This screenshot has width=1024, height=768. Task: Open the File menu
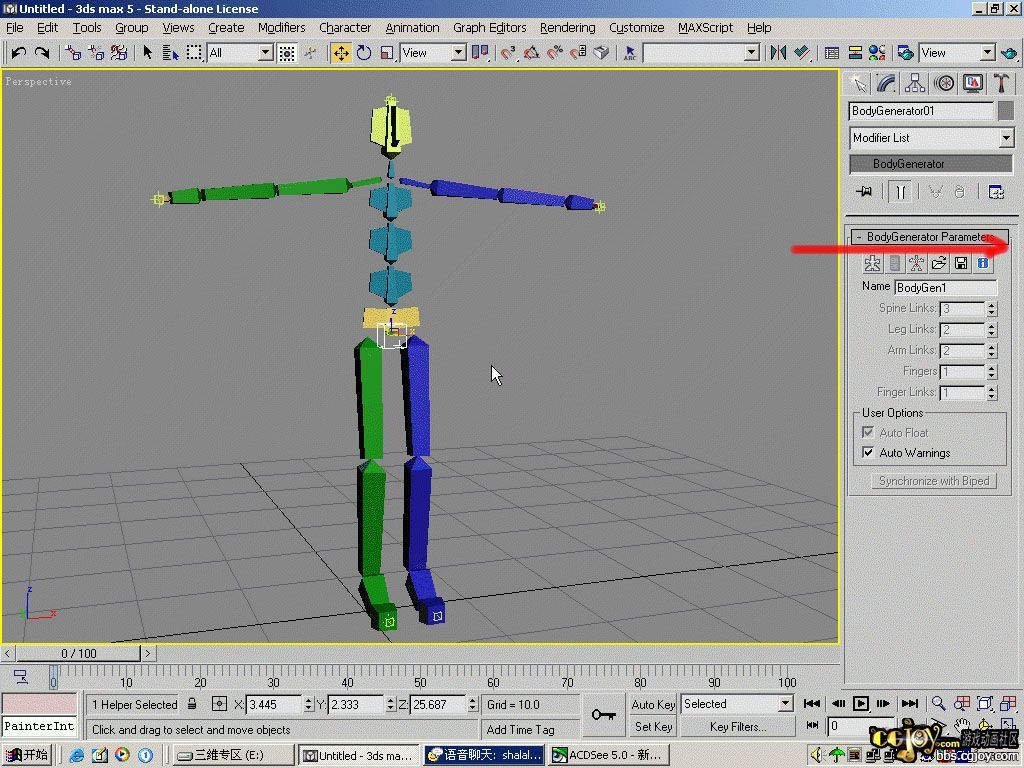click(x=14, y=27)
